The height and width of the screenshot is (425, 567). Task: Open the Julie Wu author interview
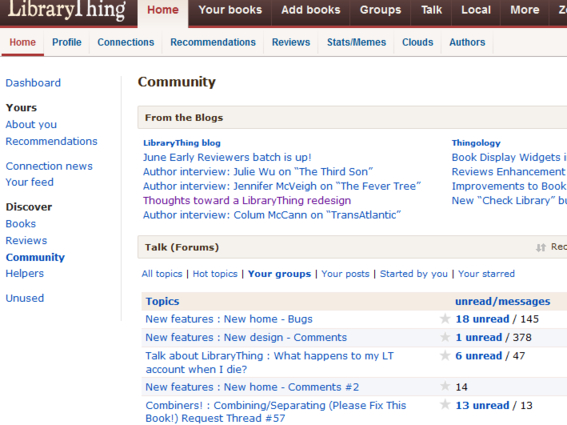click(258, 171)
